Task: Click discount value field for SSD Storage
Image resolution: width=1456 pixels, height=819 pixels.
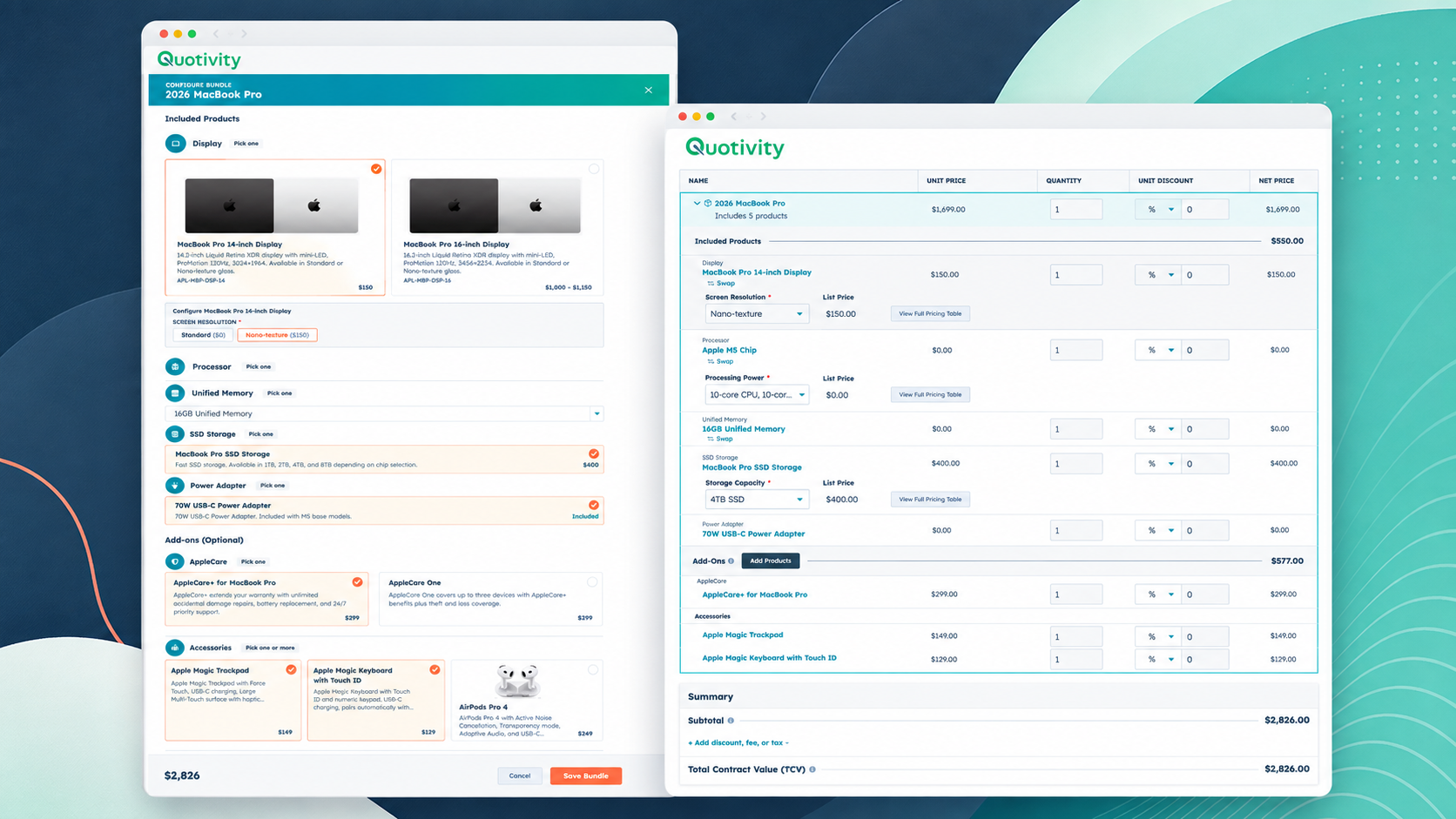Action: click(1205, 464)
